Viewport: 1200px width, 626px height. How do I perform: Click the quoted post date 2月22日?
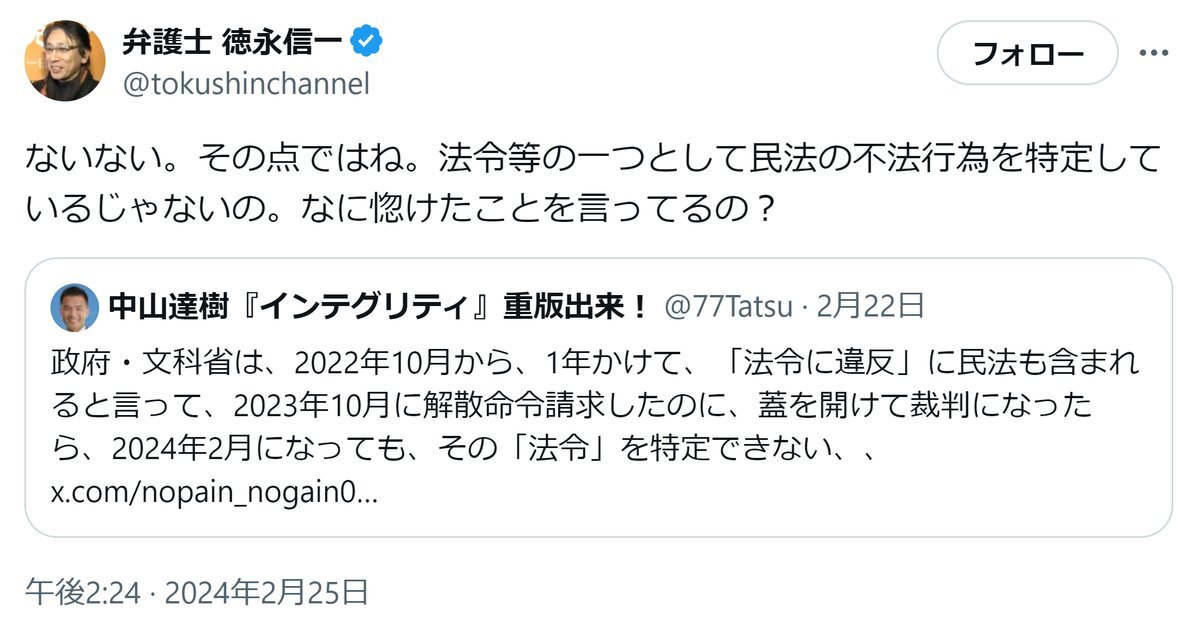(870, 306)
